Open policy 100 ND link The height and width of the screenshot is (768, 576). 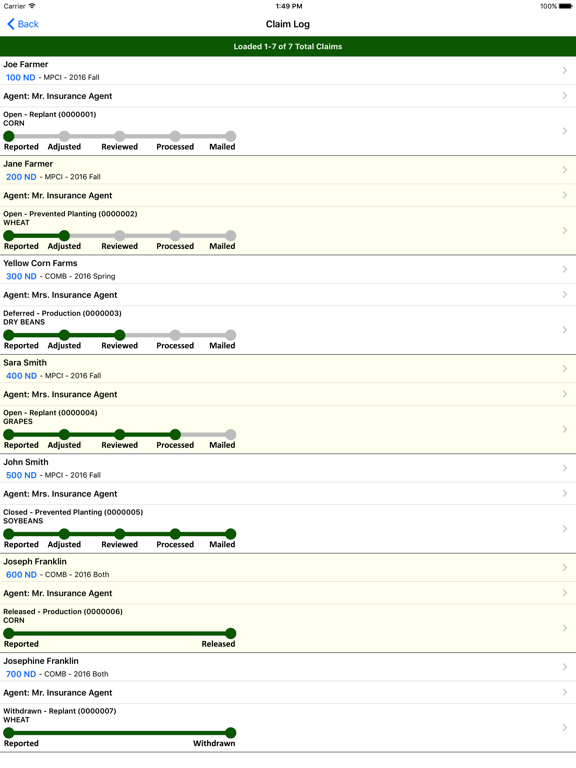(x=21, y=77)
